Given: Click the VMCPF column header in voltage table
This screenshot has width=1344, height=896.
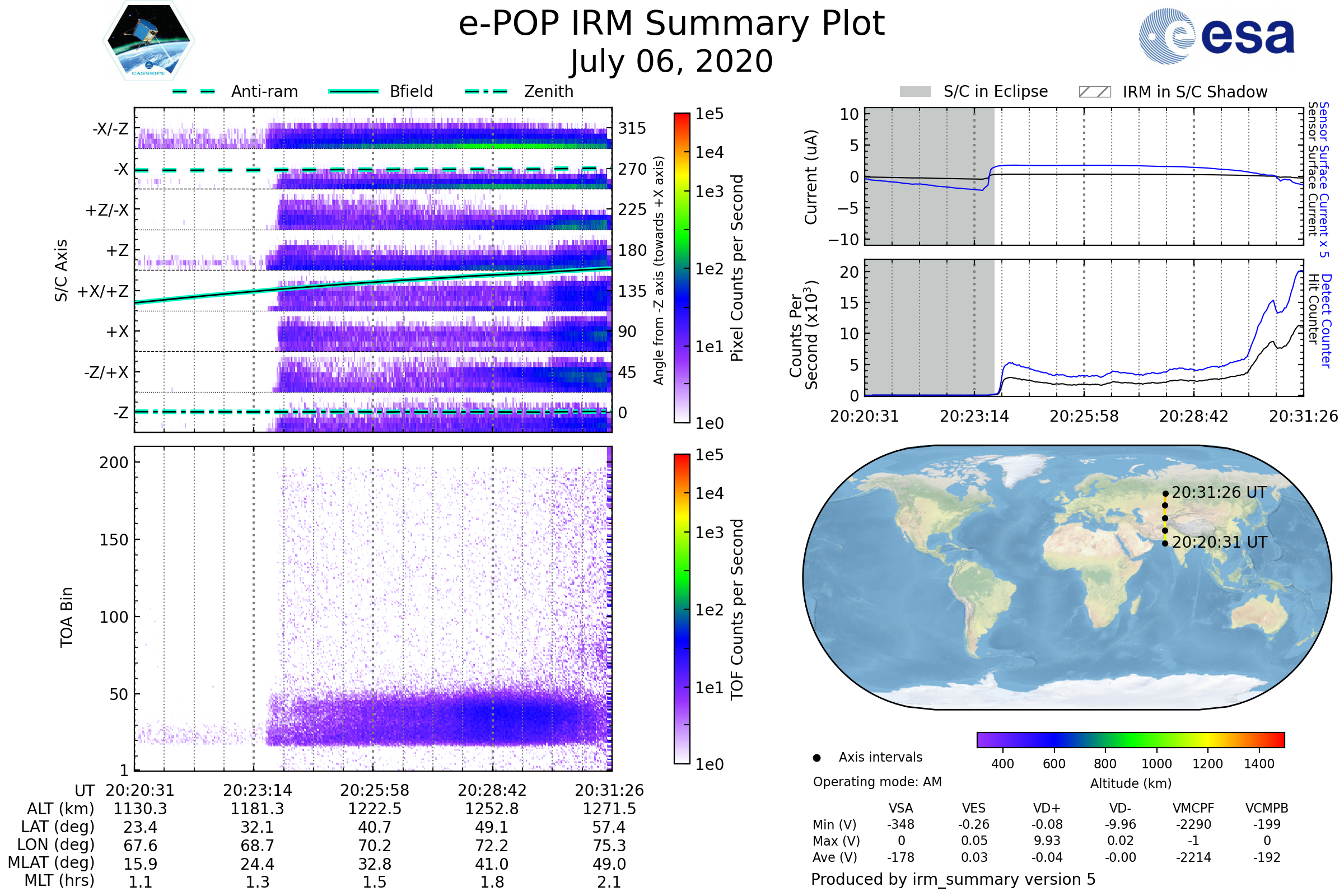Looking at the screenshot, I should pyautogui.click(x=1193, y=808).
